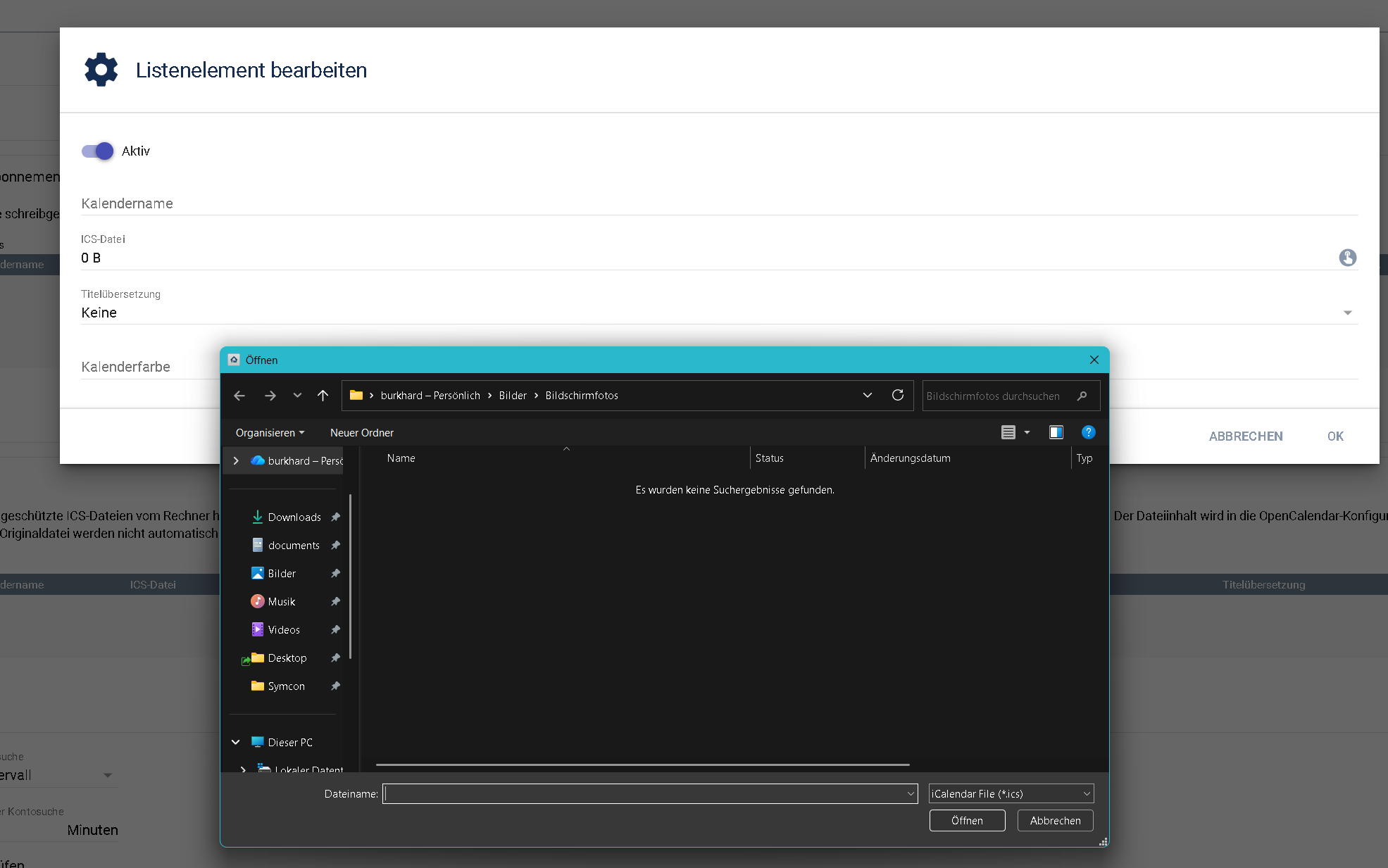Go forward using the right arrow
Image resolution: width=1388 pixels, height=868 pixels.
(270, 396)
